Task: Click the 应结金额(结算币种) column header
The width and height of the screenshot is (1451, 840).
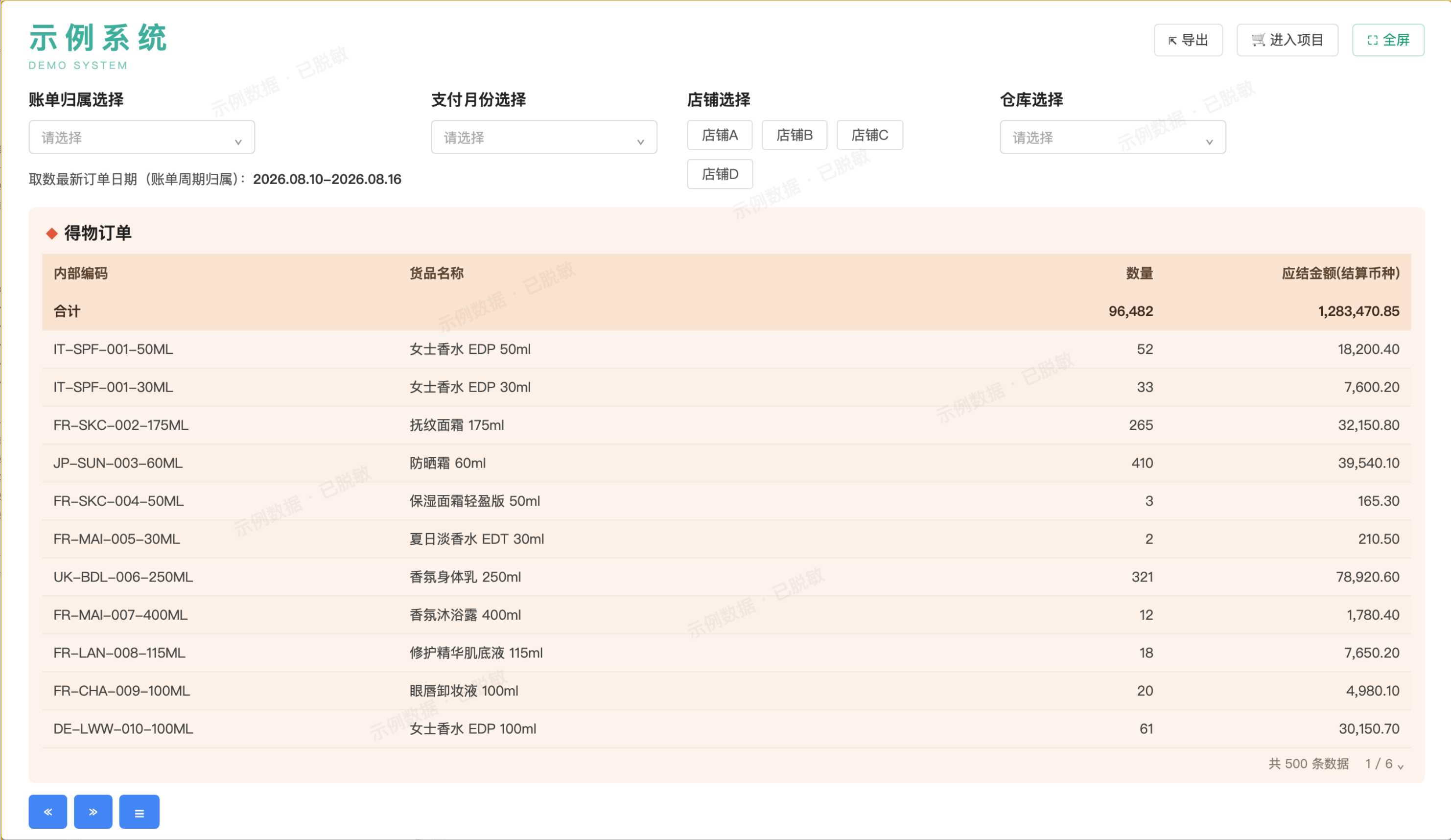Action: [x=1340, y=273]
